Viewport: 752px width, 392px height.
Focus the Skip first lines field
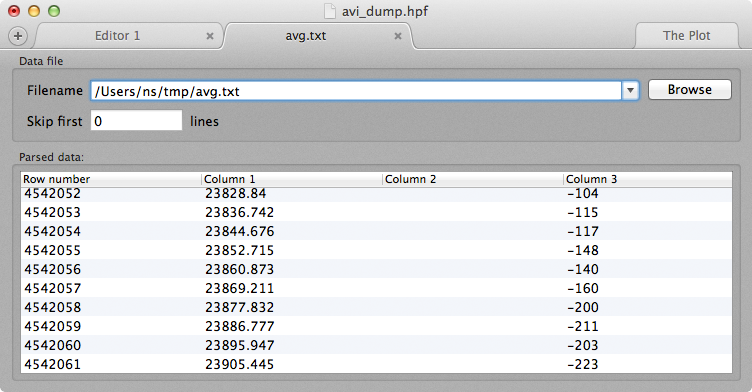click(136, 120)
